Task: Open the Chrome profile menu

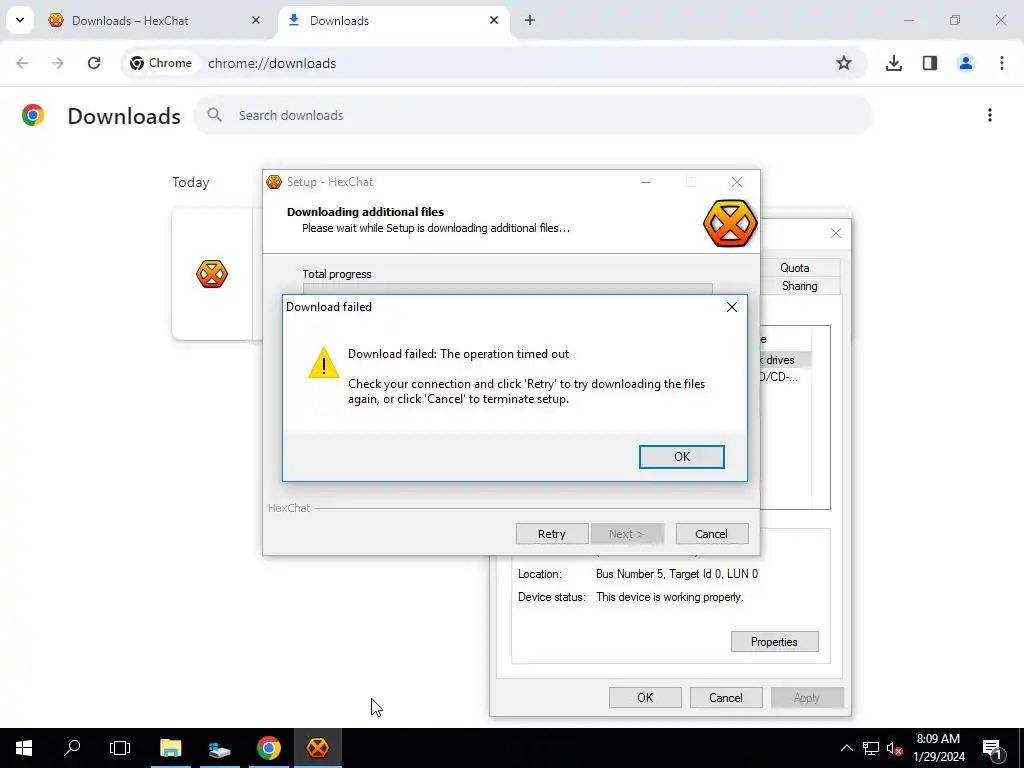Action: tap(966, 63)
